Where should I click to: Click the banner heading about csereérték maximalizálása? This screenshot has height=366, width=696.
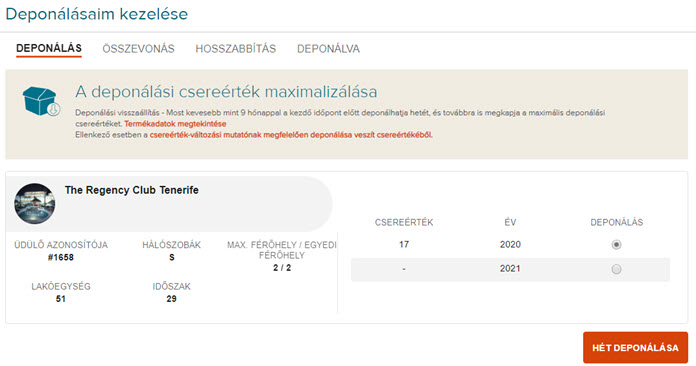pyautogui.click(x=226, y=92)
